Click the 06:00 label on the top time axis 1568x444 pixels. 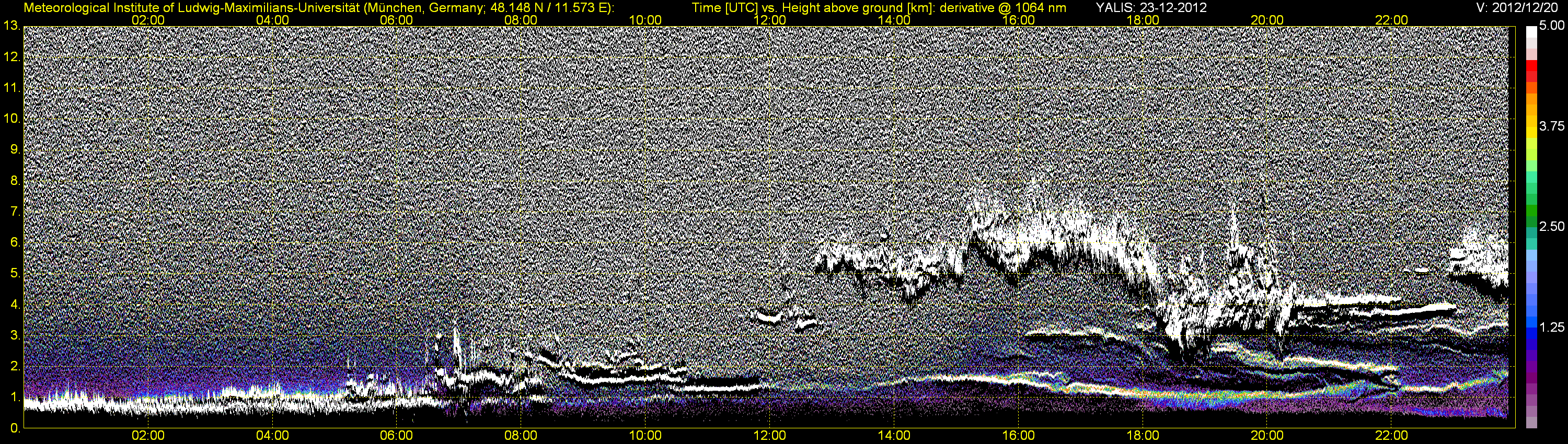coord(397,20)
